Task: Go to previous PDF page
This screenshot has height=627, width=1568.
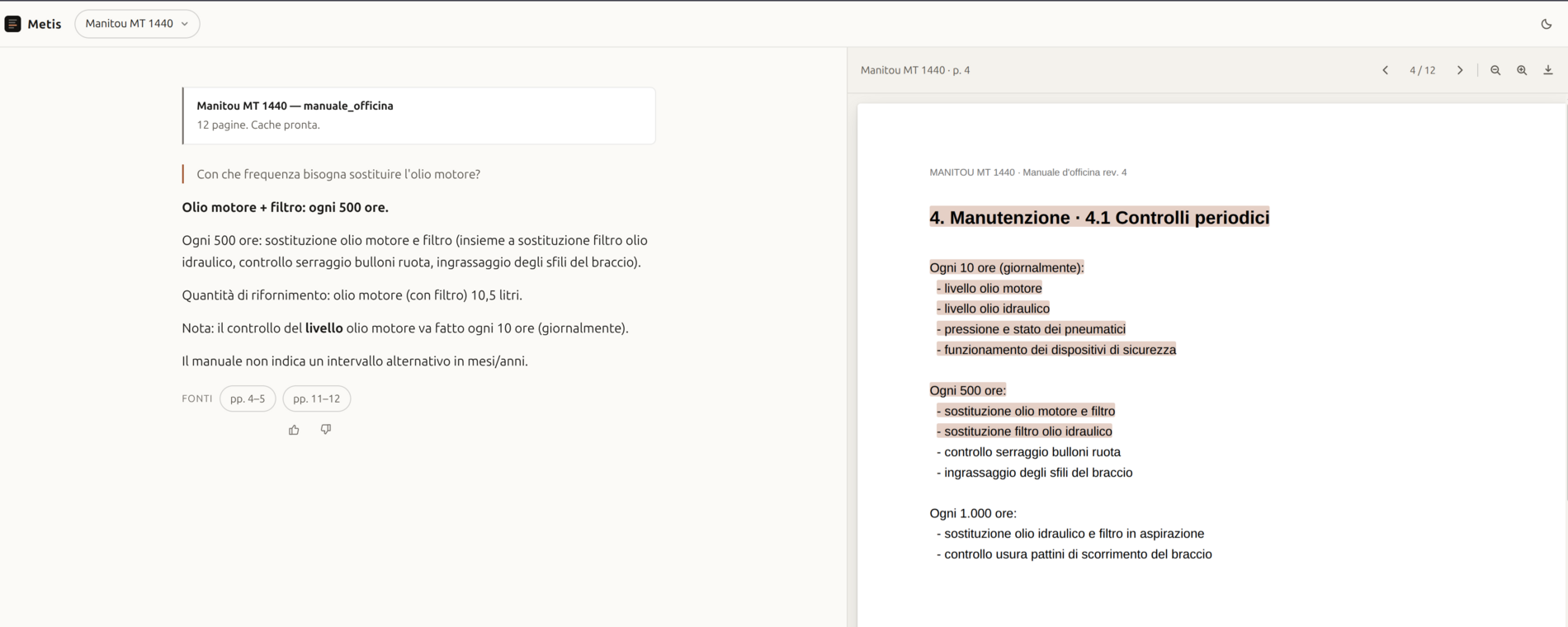Action: click(x=1385, y=70)
